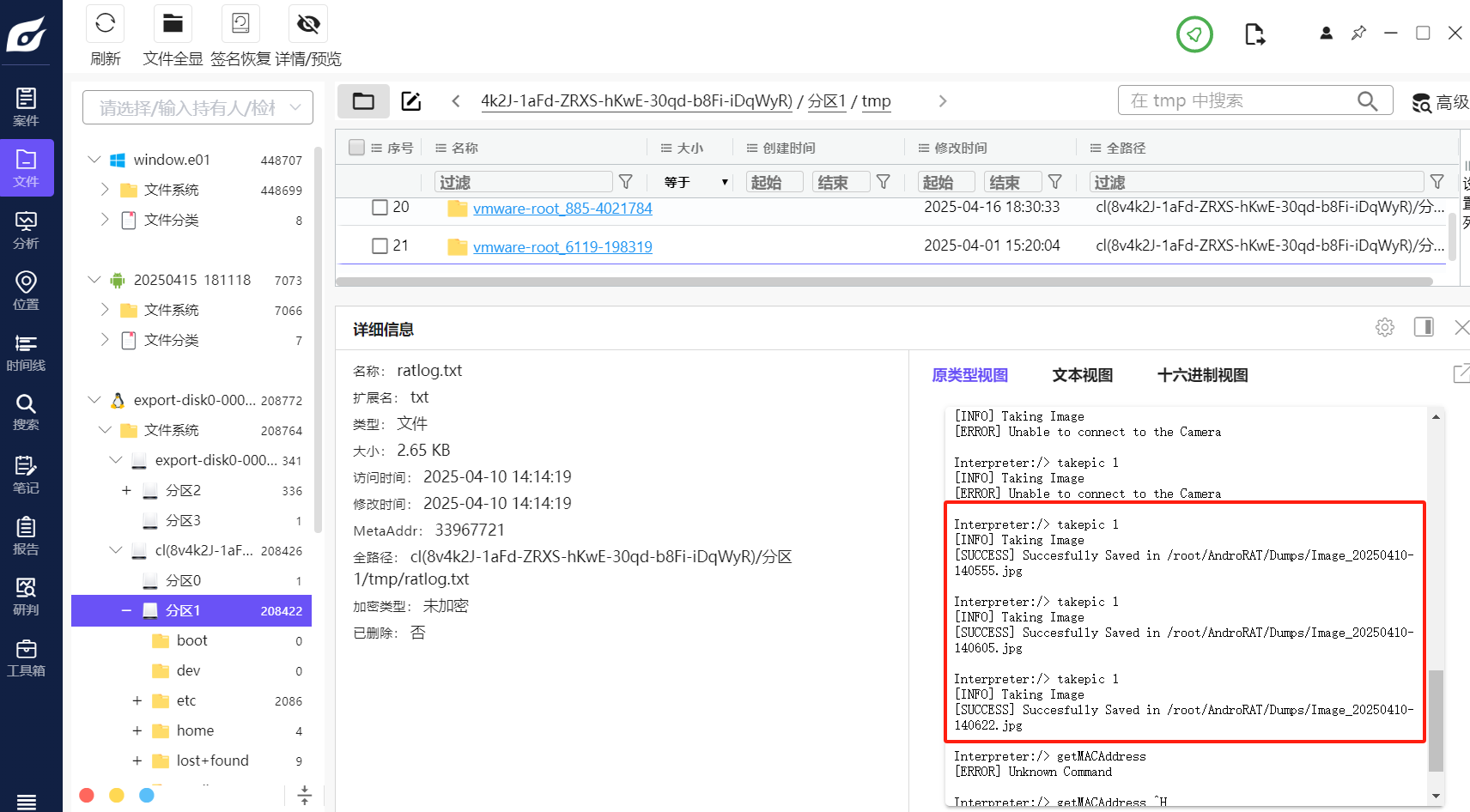
Task: Toggle detail panel layout icon
Action: (x=1424, y=327)
